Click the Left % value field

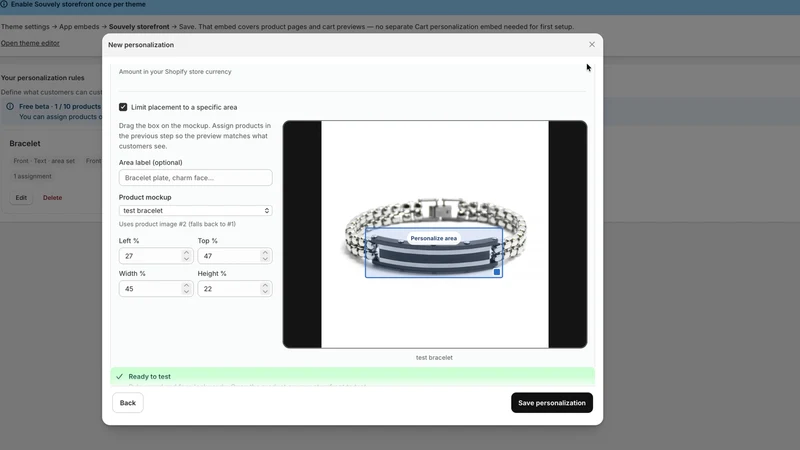[150, 256]
